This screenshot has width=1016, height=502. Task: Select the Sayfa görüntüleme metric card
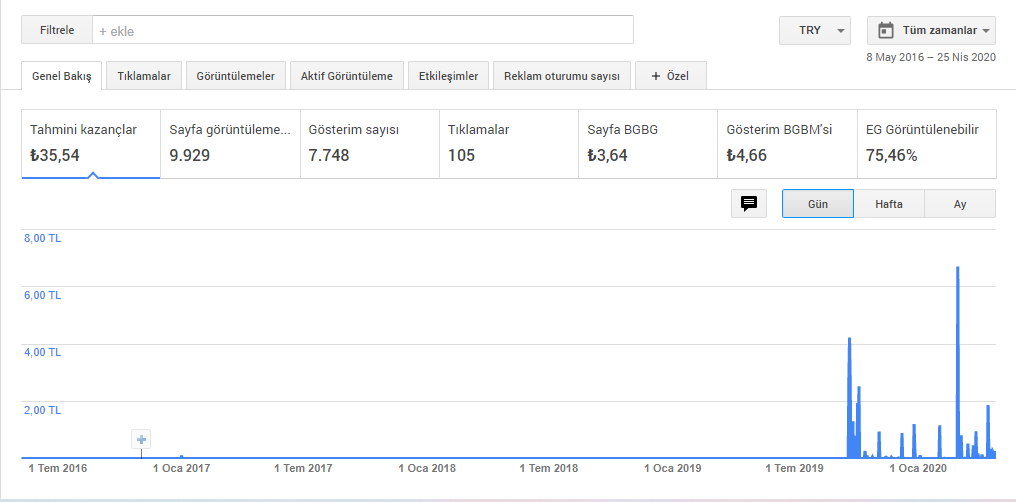click(x=230, y=143)
